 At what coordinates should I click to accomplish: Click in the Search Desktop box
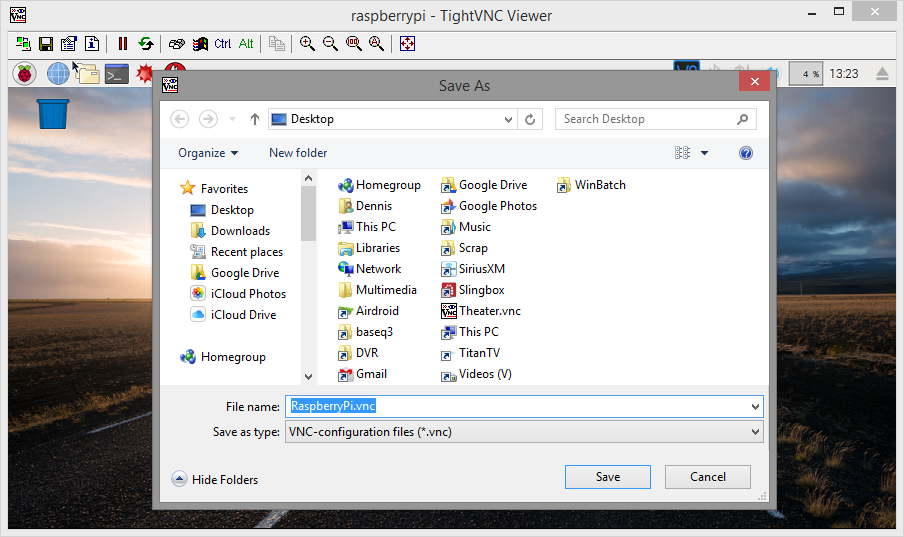click(x=656, y=119)
